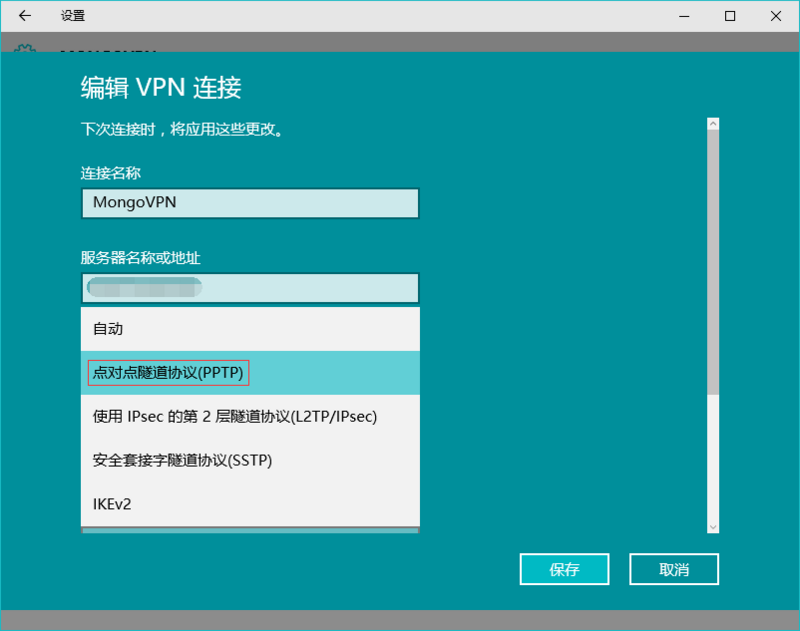Click the 连接名称 input showing MongoVPN

(x=249, y=203)
